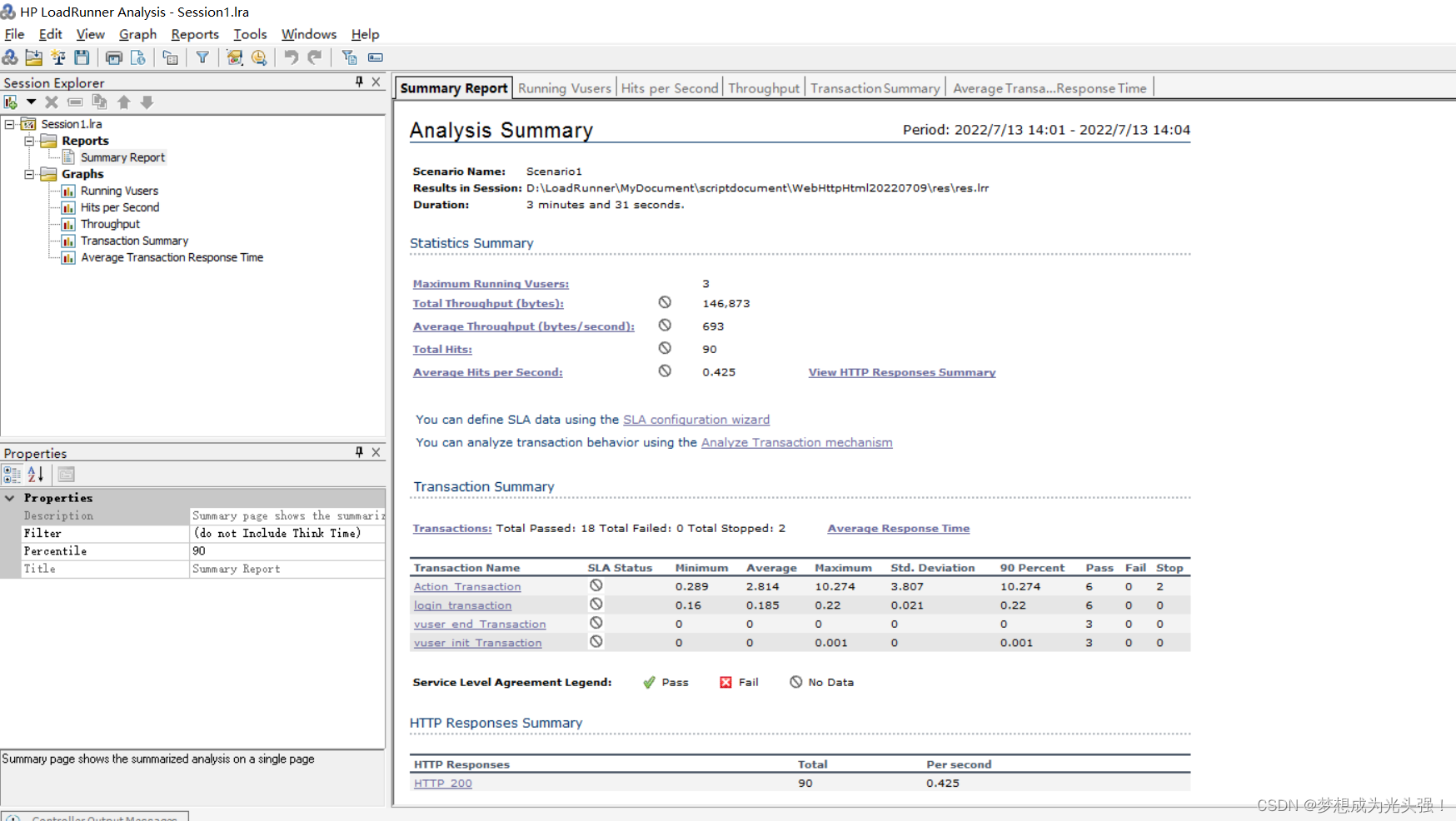This screenshot has width=1456, height=821.
Task: Open the add graph dropdown arrow
Action: 31,102
